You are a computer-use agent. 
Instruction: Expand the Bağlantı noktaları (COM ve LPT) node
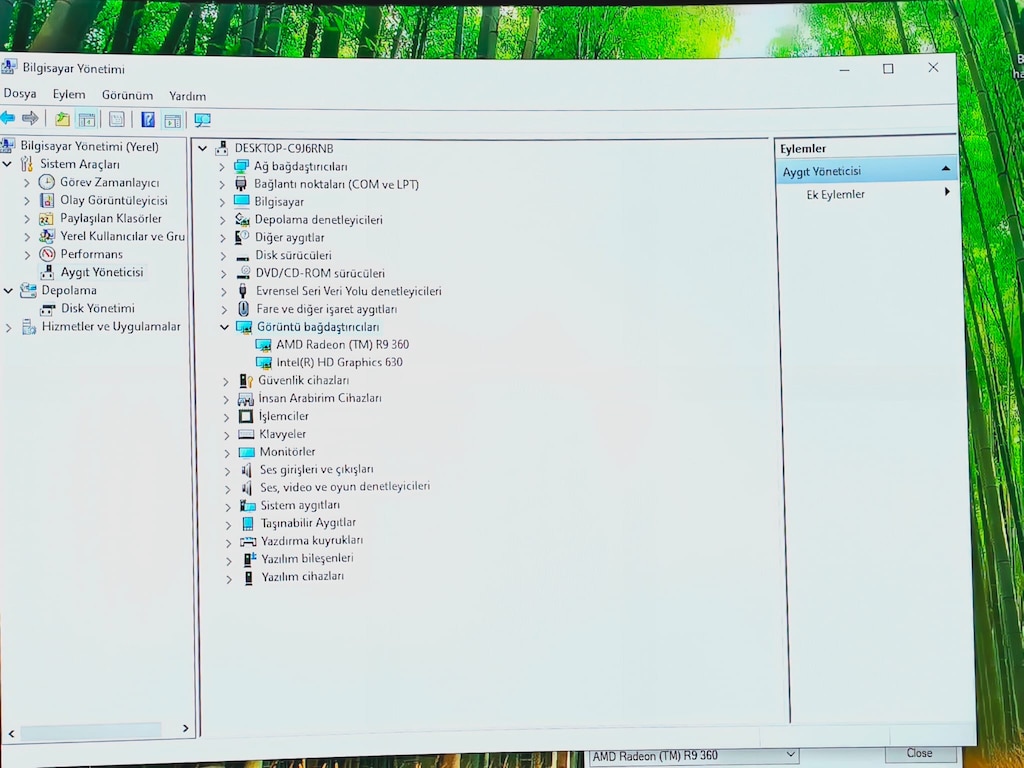click(x=222, y=185)
